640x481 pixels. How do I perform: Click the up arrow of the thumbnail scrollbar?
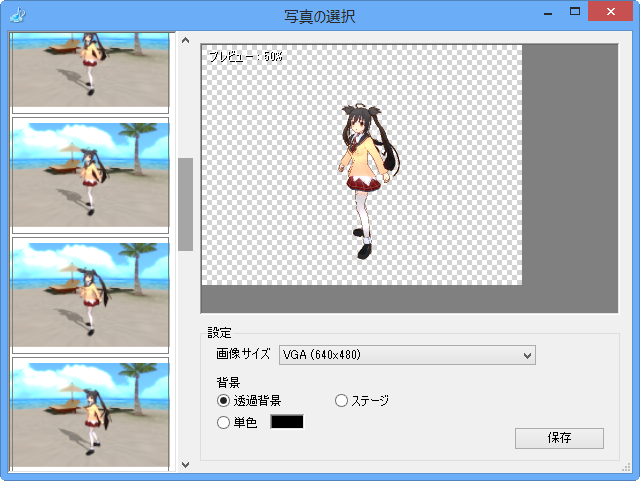coord(185,40)
